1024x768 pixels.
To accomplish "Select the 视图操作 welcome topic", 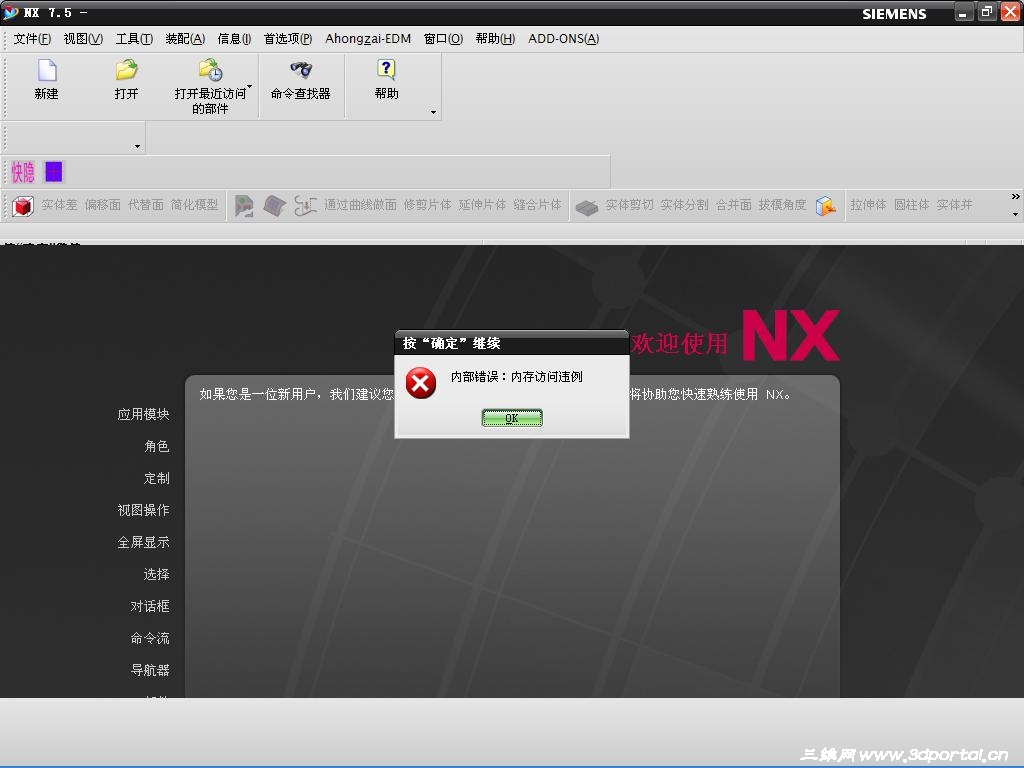I will 143,510.
